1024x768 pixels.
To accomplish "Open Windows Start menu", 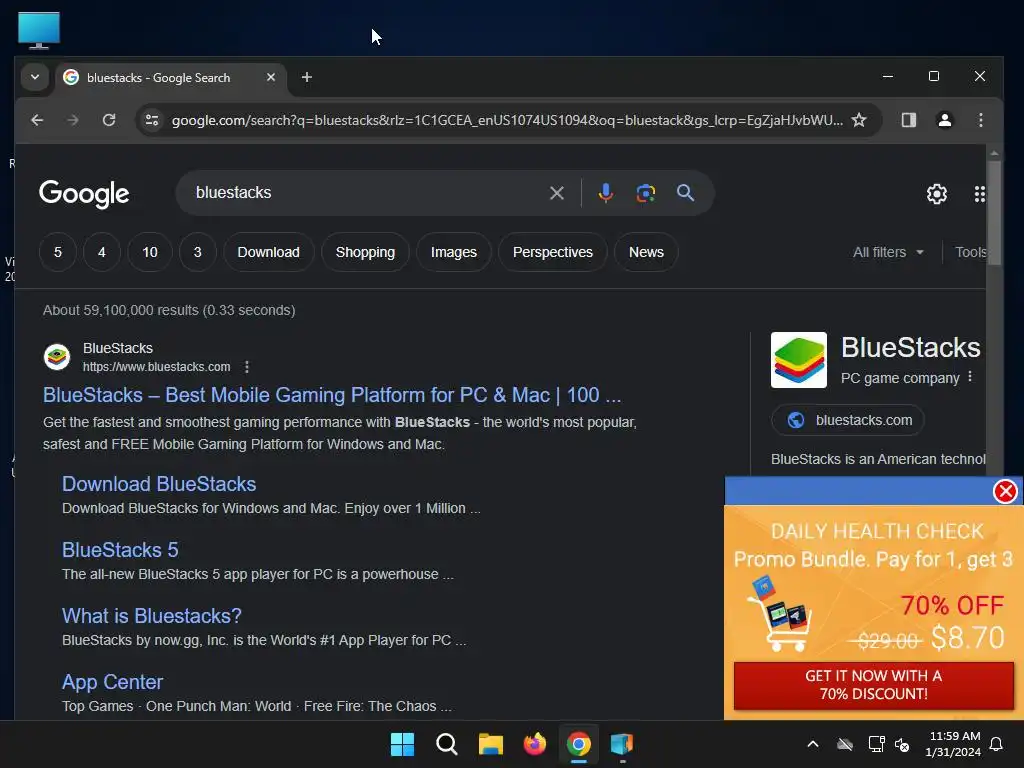I will tap(402, 744).
